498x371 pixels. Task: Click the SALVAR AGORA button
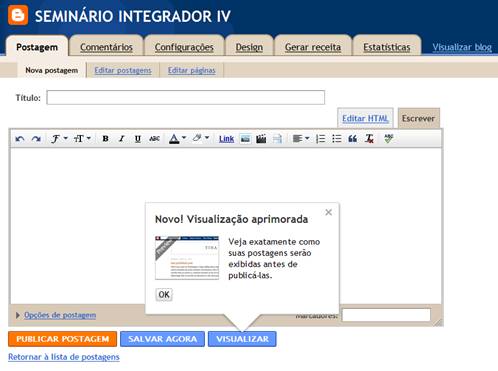[x=162, y=339]
